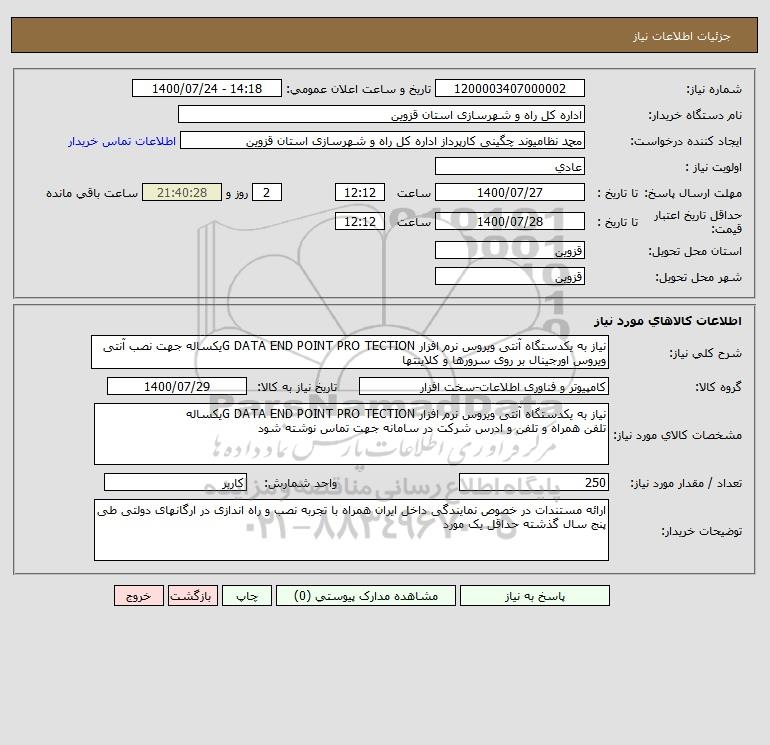Click the توضیحات خریدار label
Image resolution: width=770 pixels, height=745 pixels.
tap(701, 531)
